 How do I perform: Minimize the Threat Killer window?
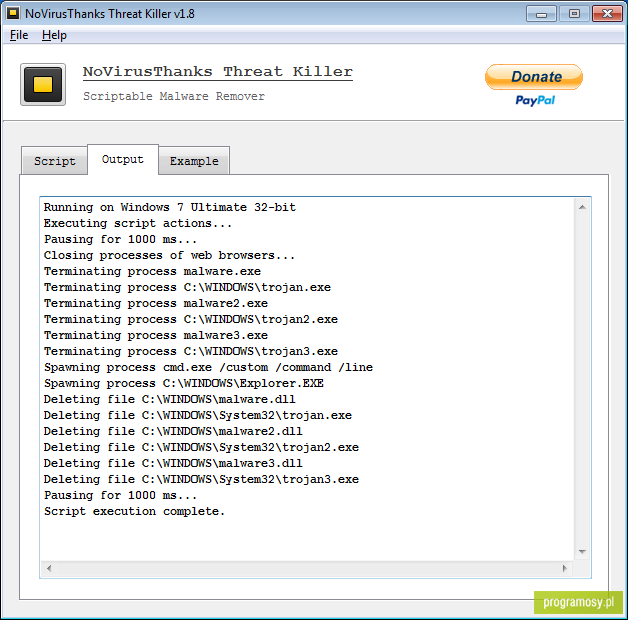[542, 14]
